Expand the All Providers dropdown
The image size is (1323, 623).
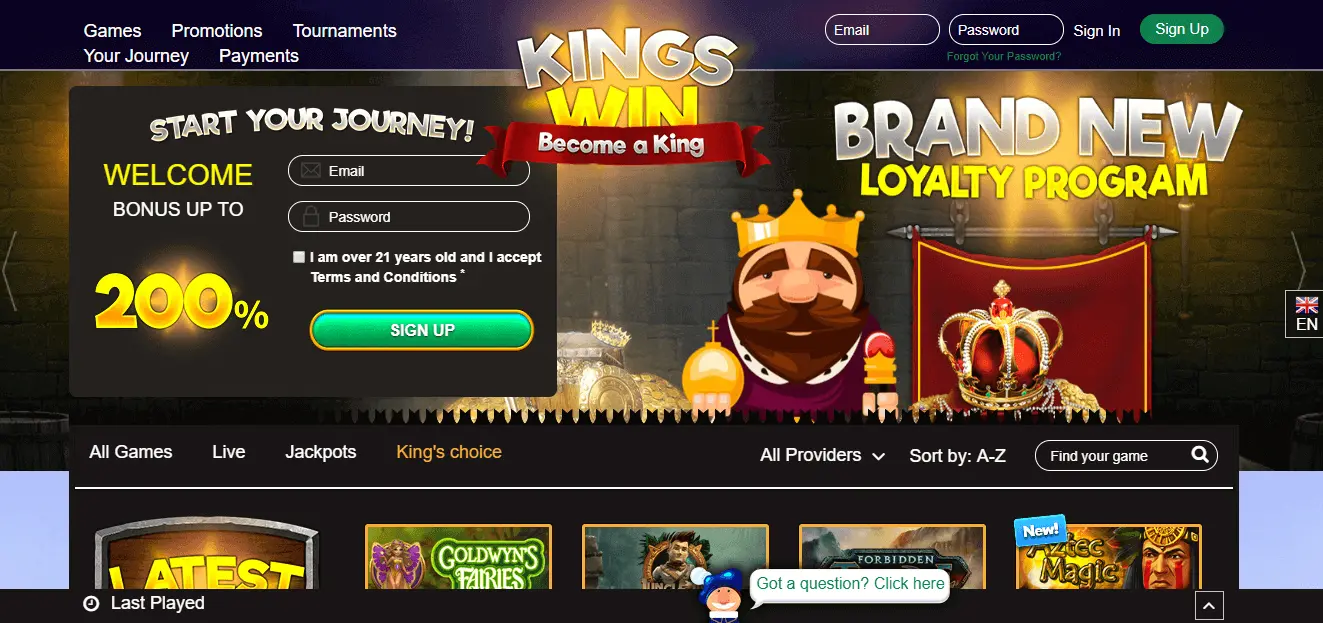822,455
